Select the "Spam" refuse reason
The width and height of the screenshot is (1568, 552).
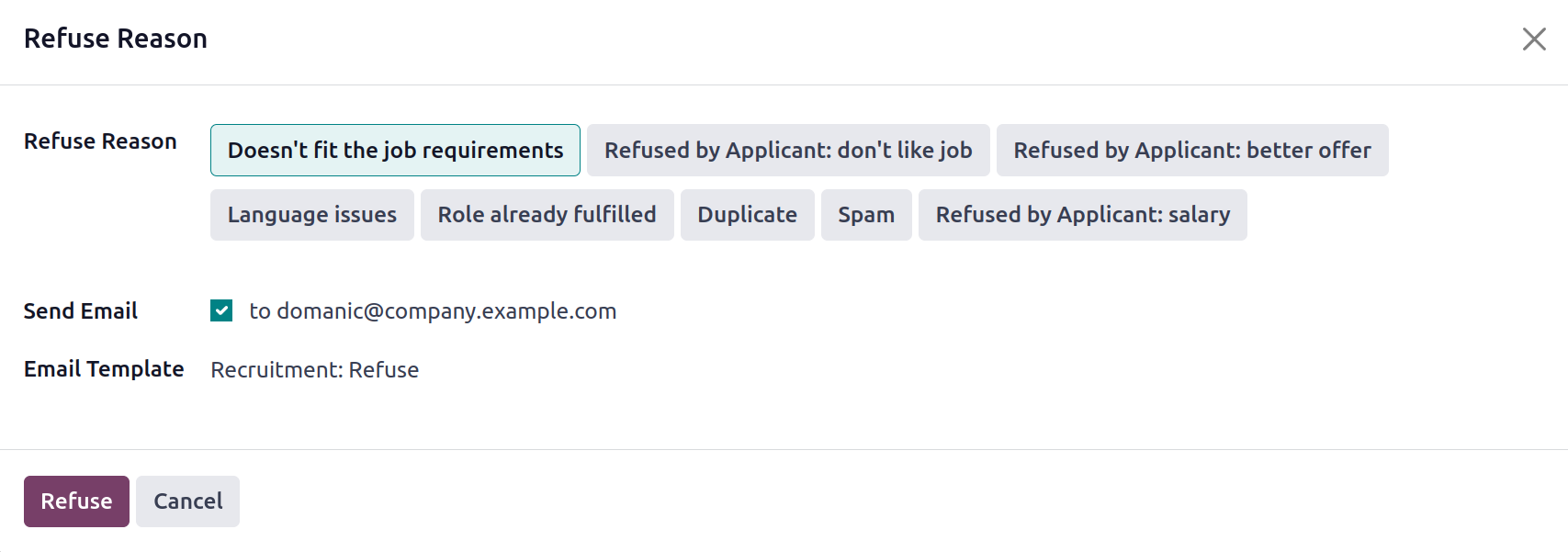(866, 215)
